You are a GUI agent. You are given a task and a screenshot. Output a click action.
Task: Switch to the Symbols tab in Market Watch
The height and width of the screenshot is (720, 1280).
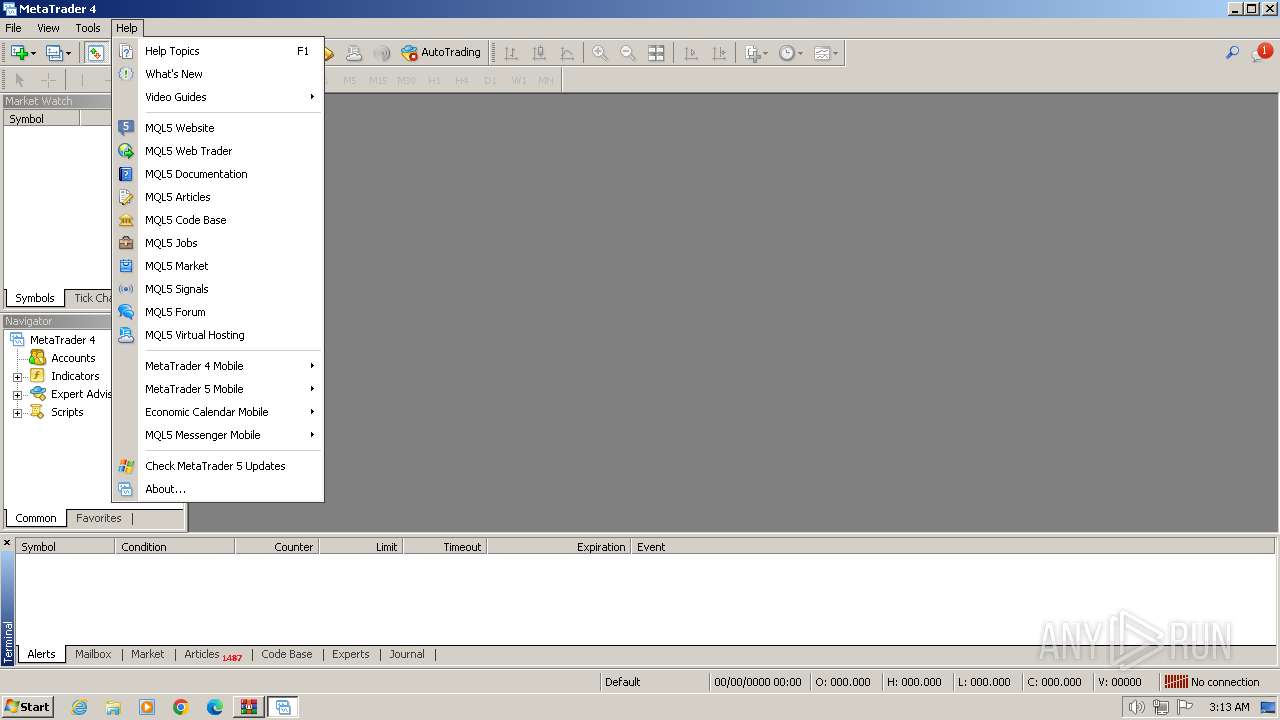pos(34,298)
